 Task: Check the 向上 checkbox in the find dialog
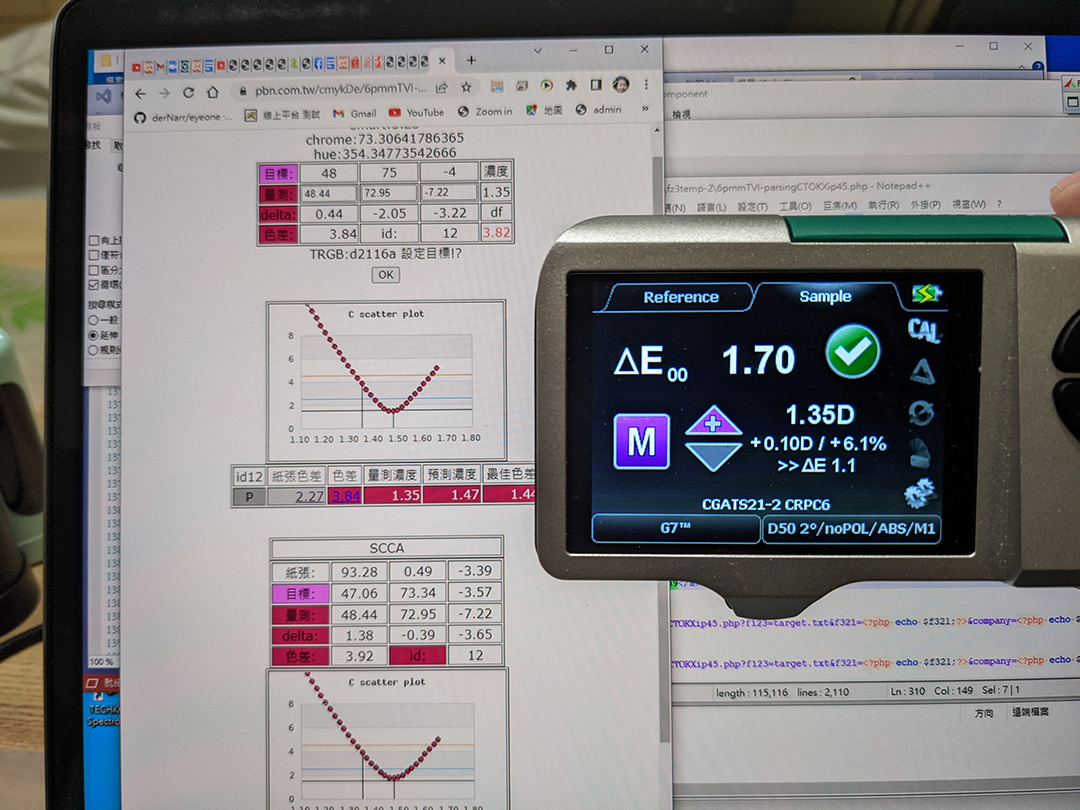[x=94, y=240]
